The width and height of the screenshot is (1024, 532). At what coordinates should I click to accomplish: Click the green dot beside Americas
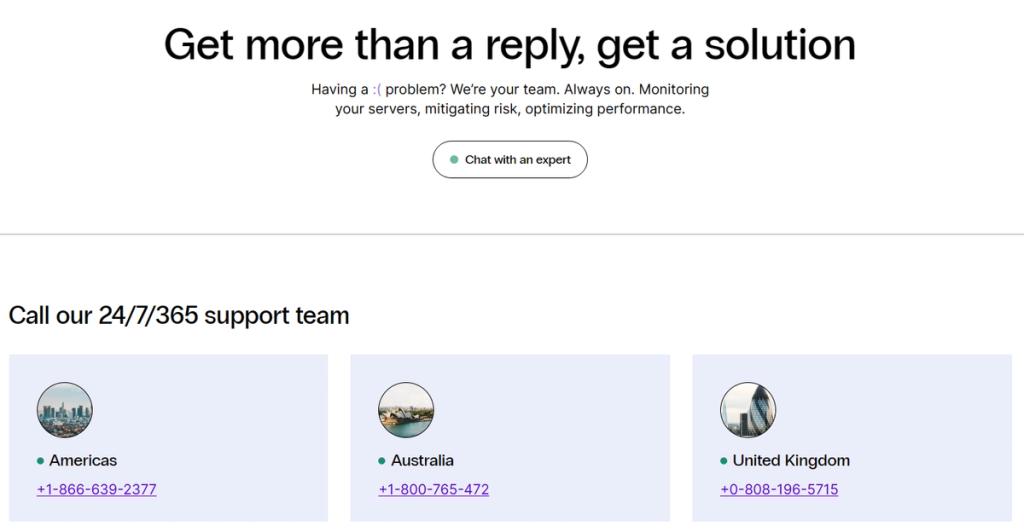click(40, 461)
